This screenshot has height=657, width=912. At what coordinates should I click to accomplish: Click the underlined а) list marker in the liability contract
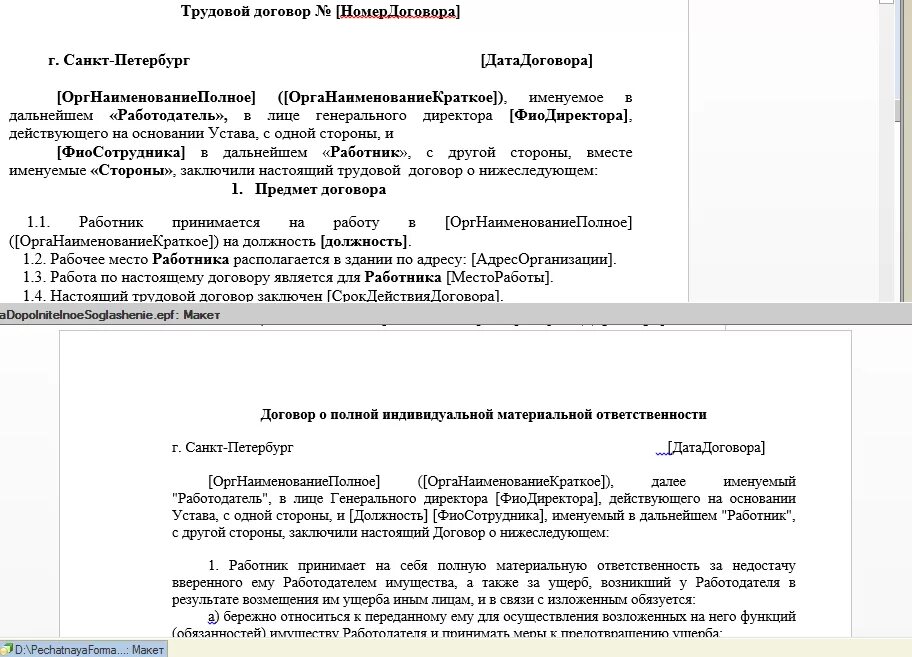213,616
